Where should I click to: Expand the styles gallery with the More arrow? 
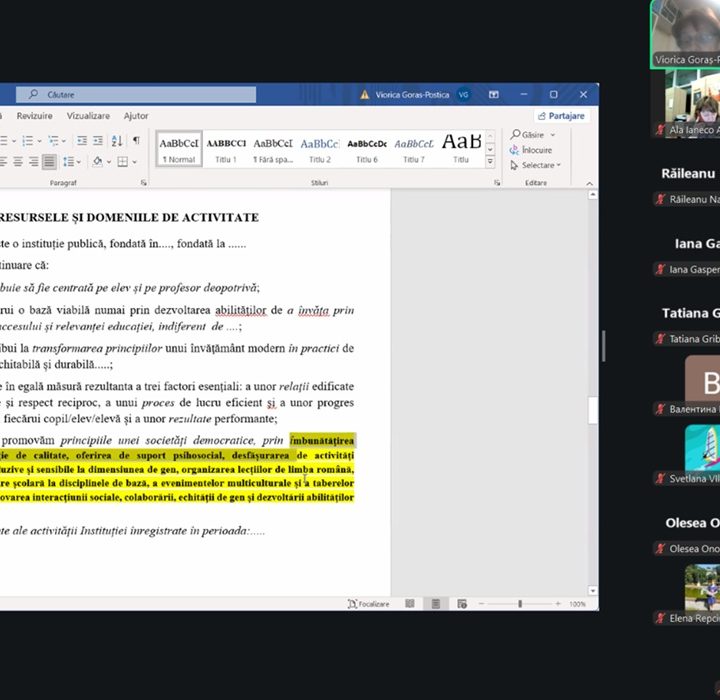490,161
